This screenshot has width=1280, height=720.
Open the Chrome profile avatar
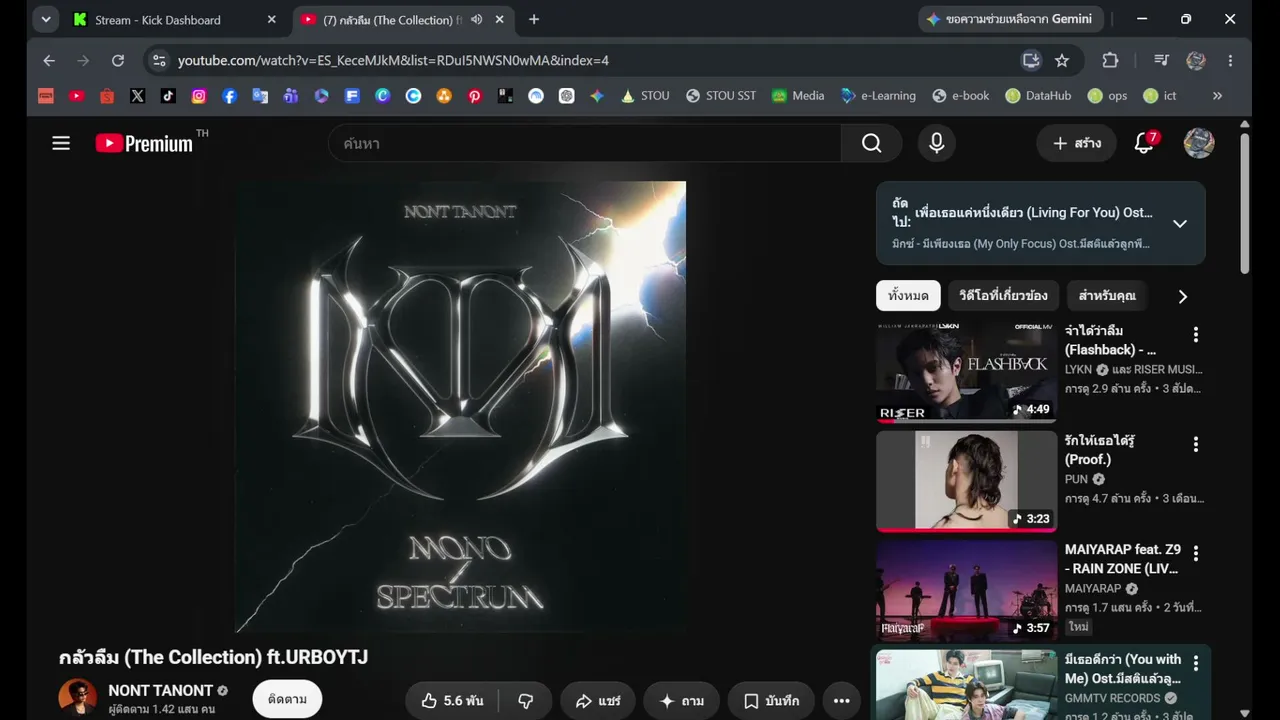pyautogui.click(x=1196, y=60)
